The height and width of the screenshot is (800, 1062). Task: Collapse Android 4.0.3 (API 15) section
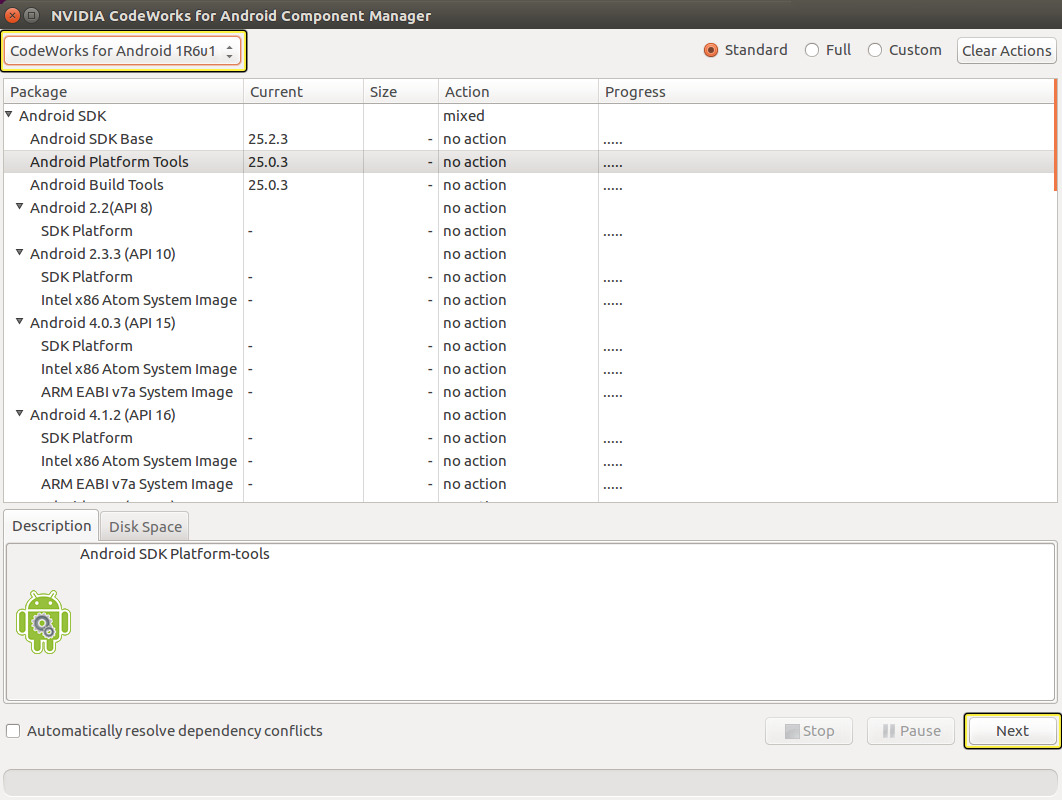point(19,322)
